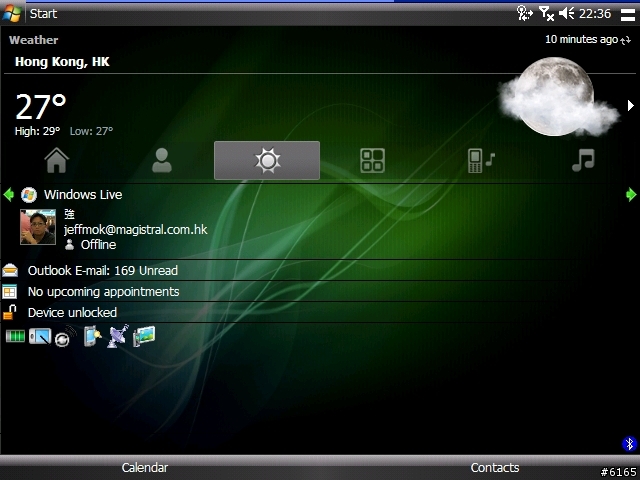
Task: Open the wireless sync icon
Action: (x=65, y=337)
